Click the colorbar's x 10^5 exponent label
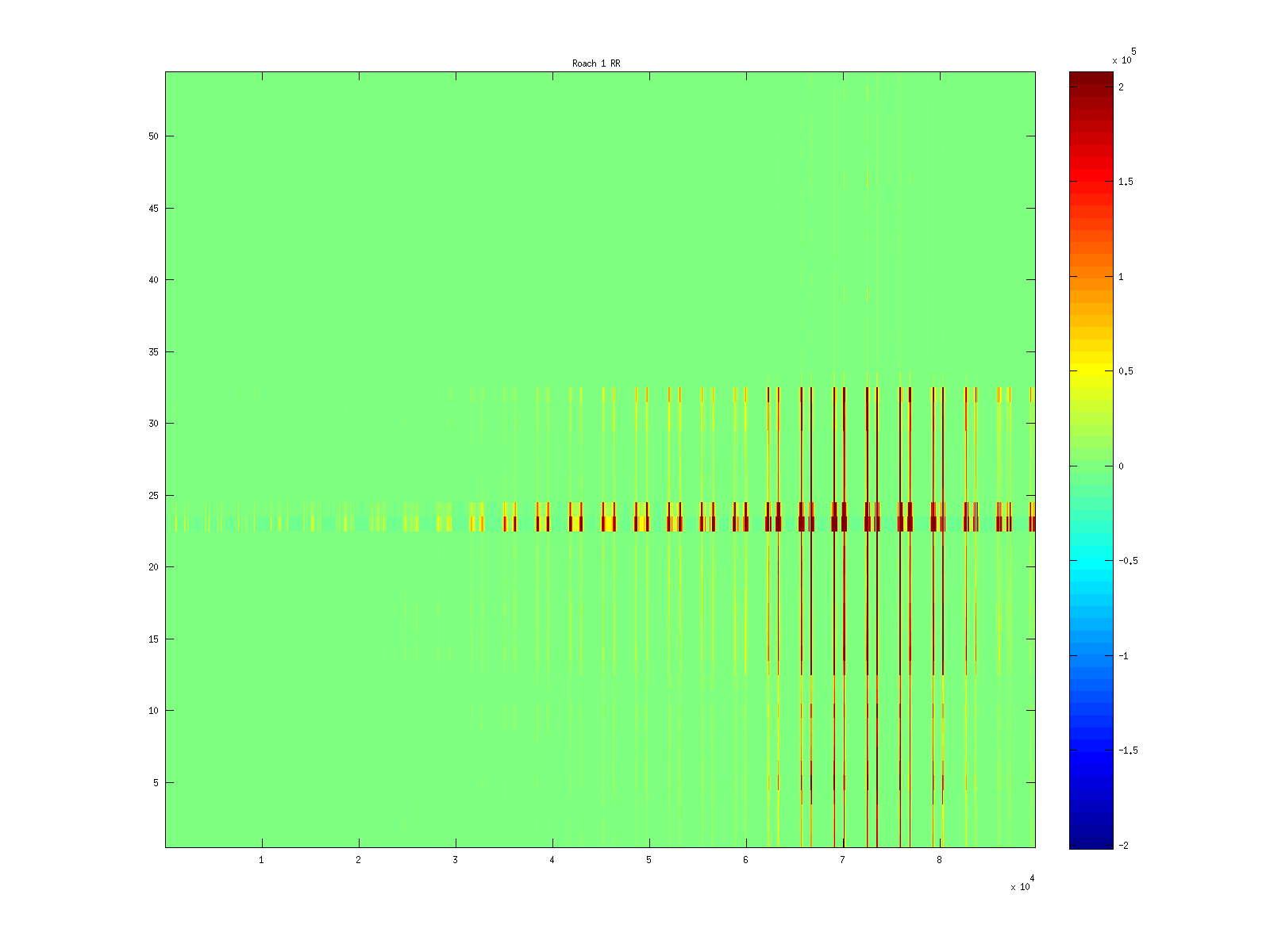1270x952 pixels. [x=1122, y=59]
